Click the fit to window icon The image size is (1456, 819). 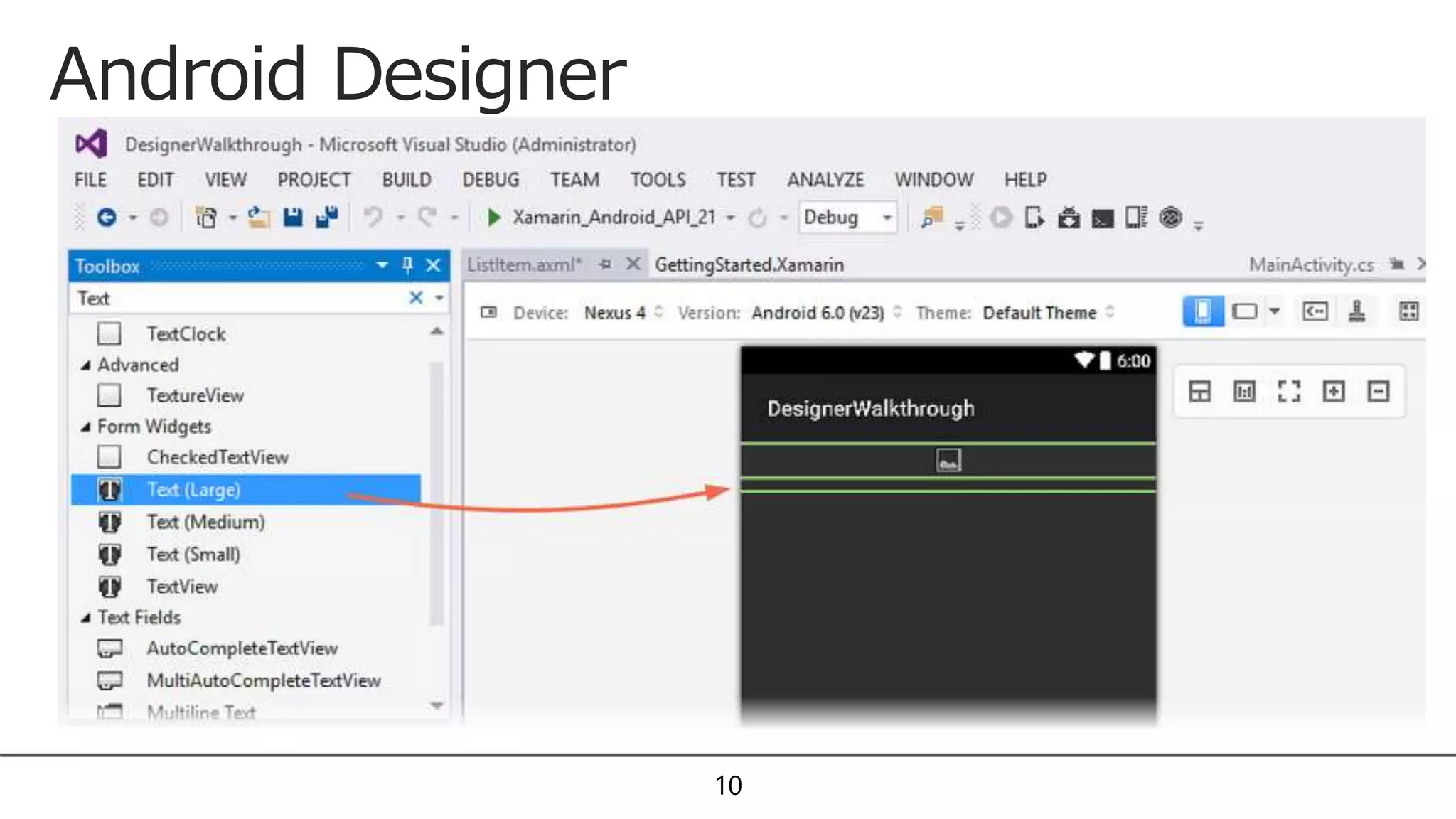(1289, 391)
